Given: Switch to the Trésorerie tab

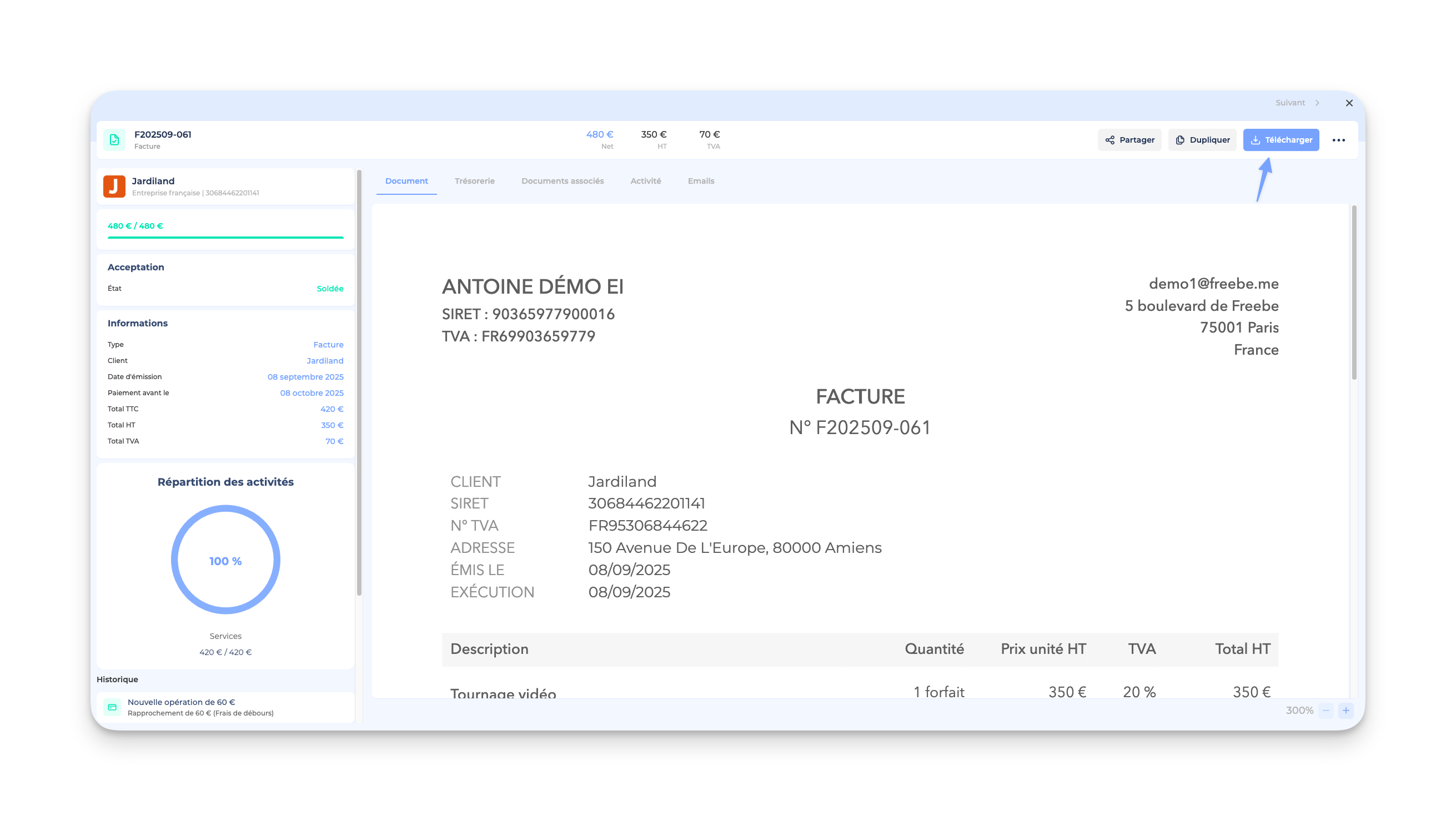Looking at the screenshot, I should coord(474,181).
